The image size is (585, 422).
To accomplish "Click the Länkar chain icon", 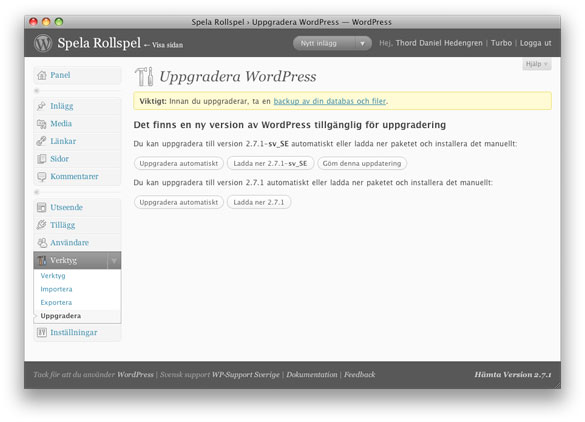I will [41, 141].
